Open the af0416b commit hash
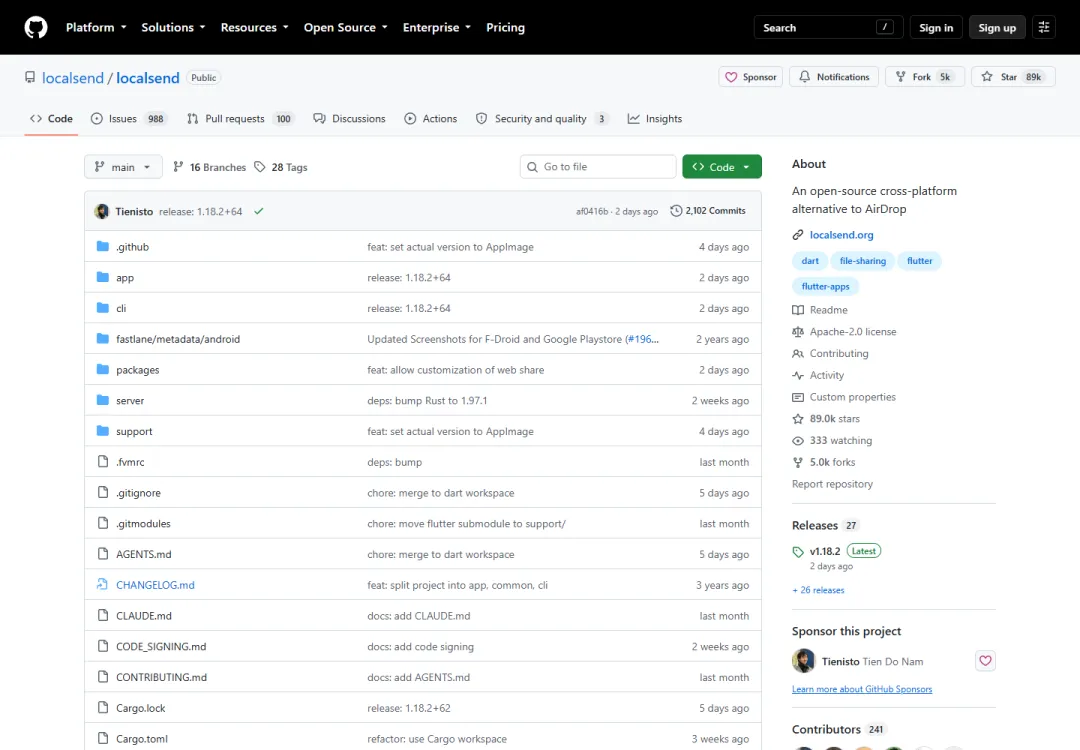Image resolution: width=1080 pixels, height=750 pixels. click(x=592, y=211)
